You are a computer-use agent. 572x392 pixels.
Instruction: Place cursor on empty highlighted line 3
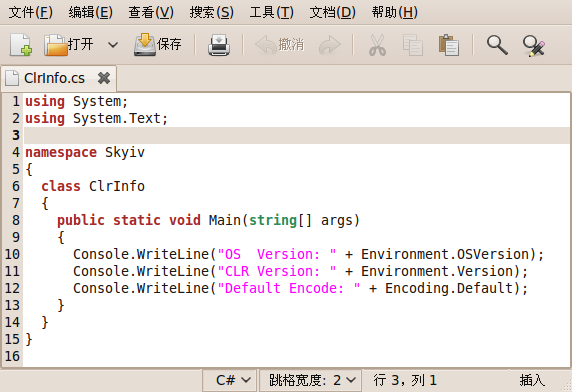[x=297, y=135]
